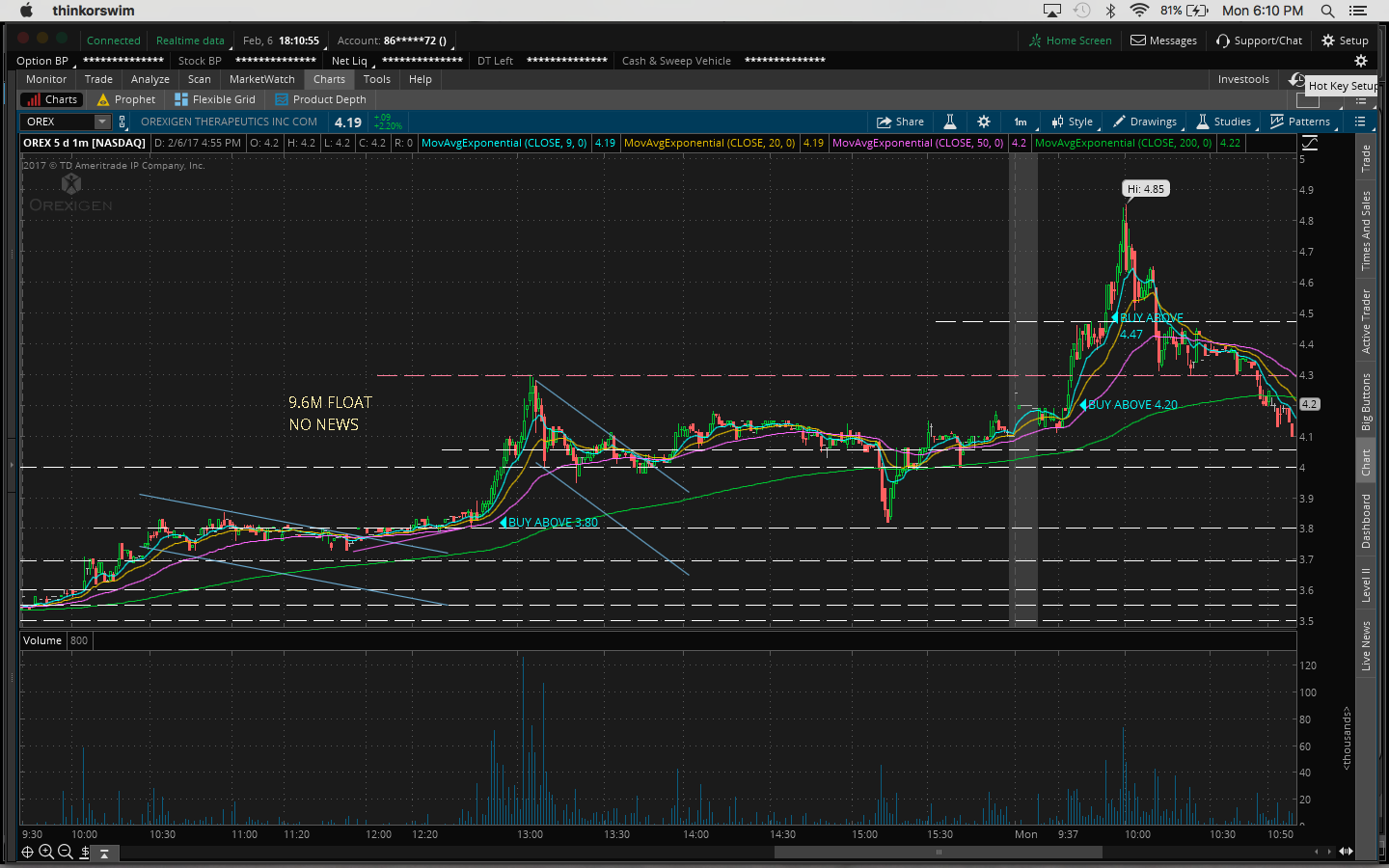Click the flask icon next to Share

(949, 122)
